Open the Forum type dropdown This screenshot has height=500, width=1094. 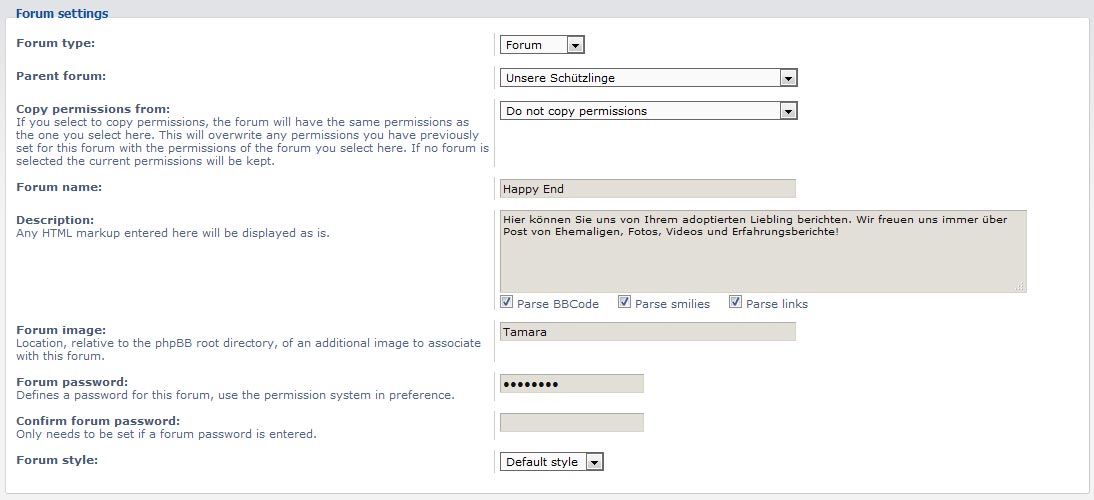point(542,45)
